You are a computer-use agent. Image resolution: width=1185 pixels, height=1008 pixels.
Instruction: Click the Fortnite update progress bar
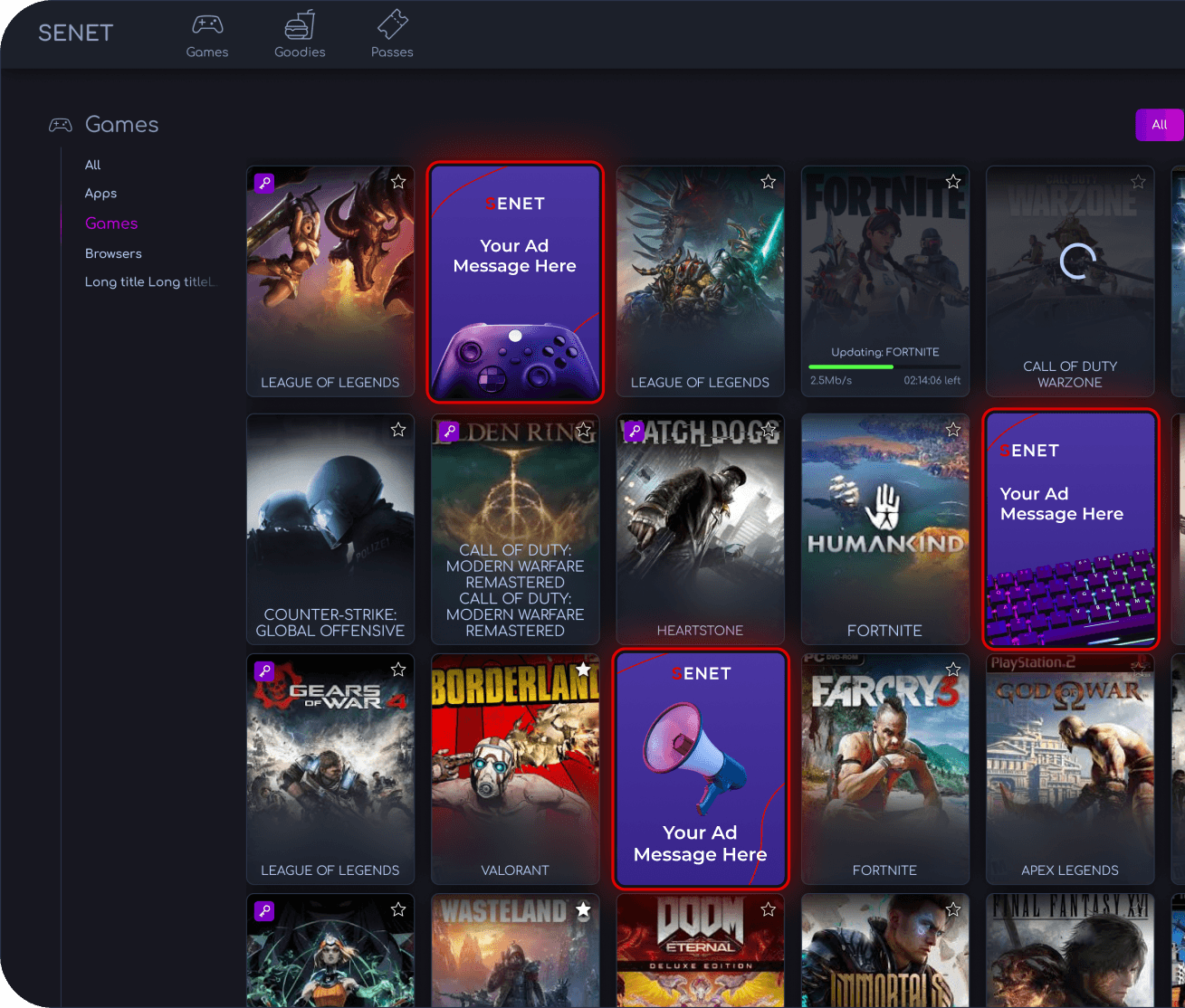[x=884, y=366]
